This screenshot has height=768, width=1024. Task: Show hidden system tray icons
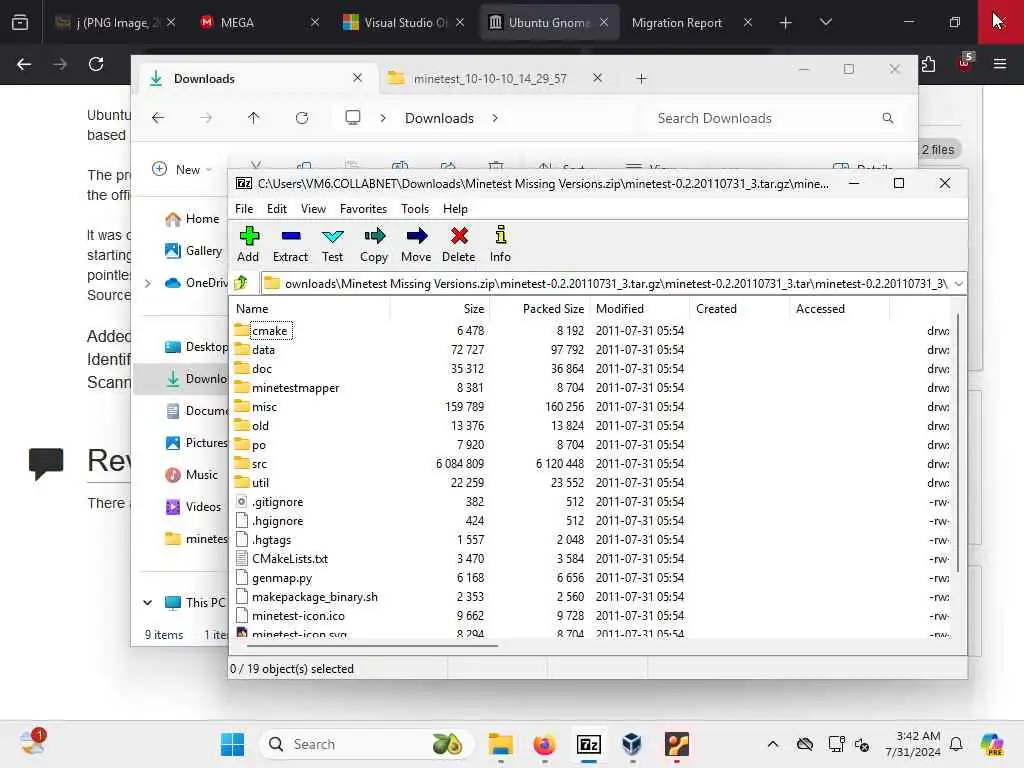pos(773,744)
